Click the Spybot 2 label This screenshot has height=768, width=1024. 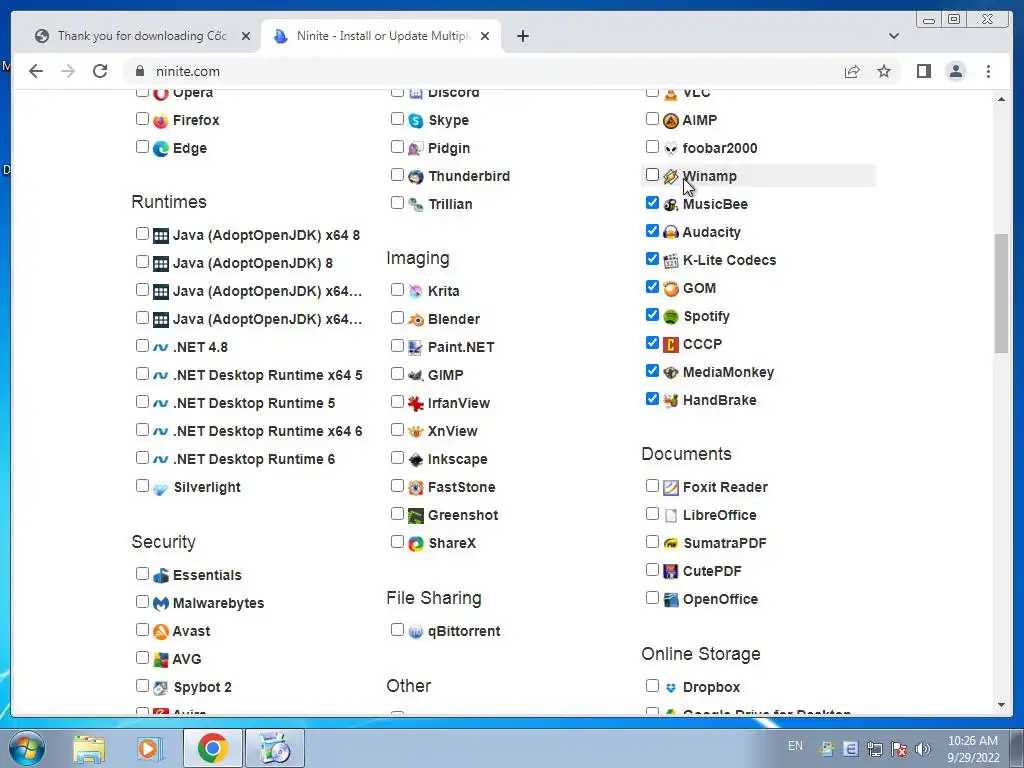(x=202, y=688)
